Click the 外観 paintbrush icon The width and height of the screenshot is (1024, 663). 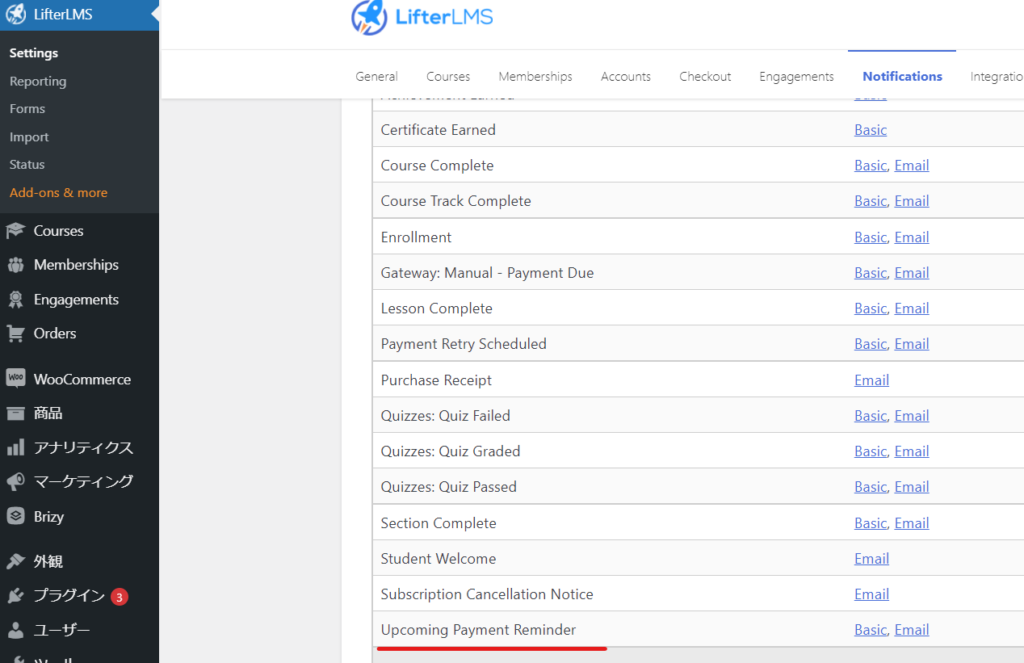pos(16,561)
